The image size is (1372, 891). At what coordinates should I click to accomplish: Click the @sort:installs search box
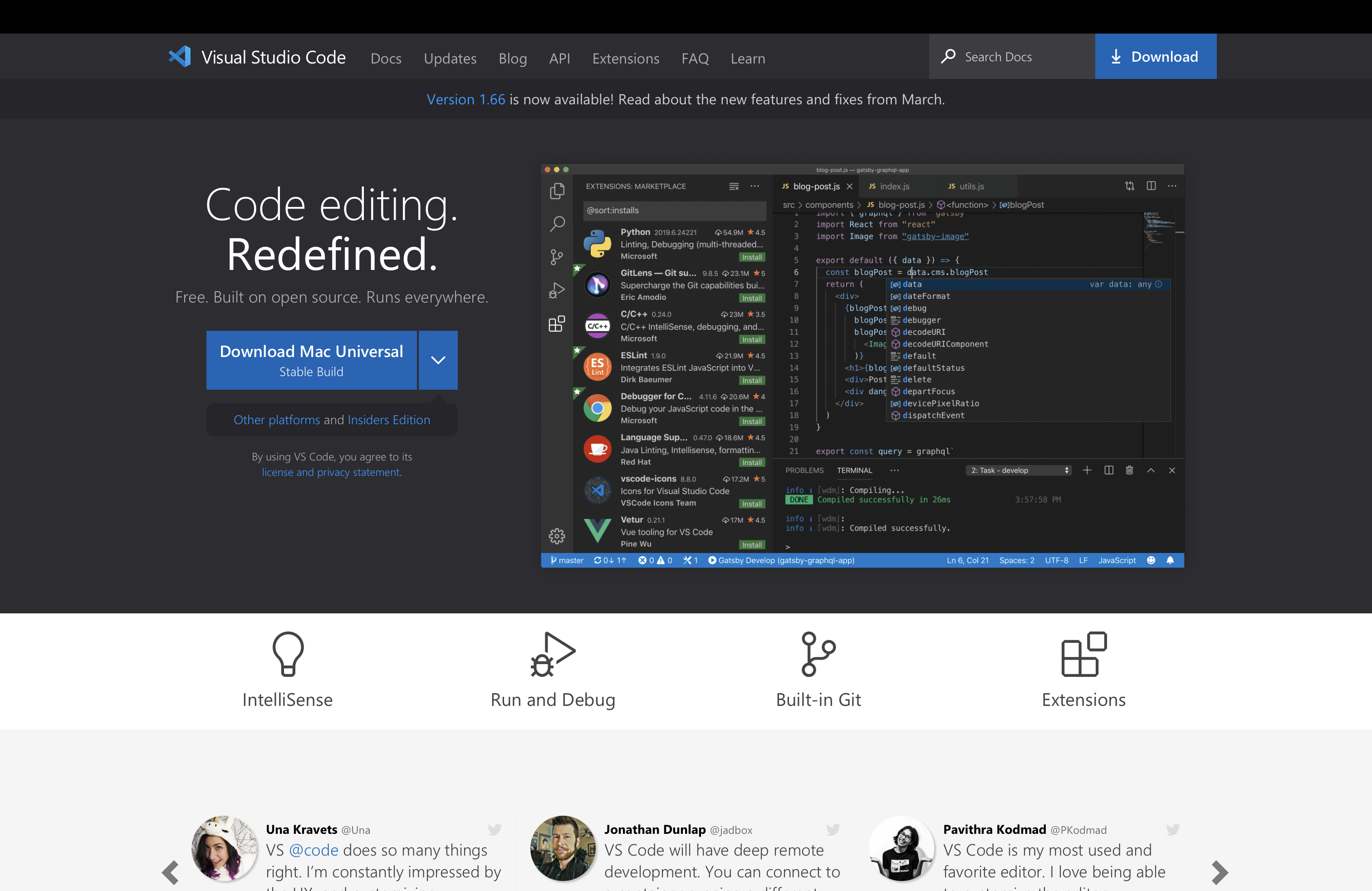click(675, 211)
